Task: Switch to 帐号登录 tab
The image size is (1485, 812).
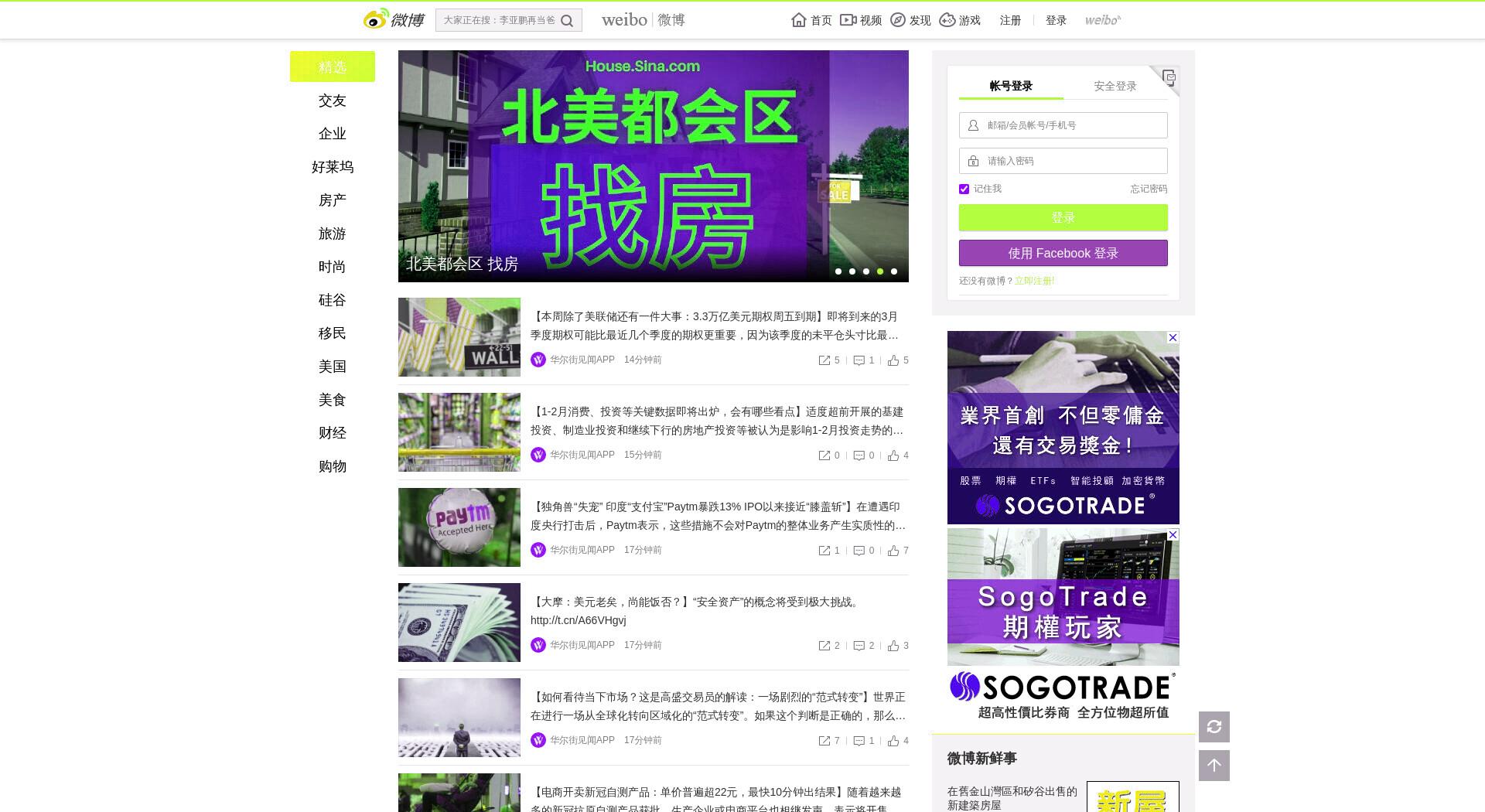Action: click(x=1011, y=86)
